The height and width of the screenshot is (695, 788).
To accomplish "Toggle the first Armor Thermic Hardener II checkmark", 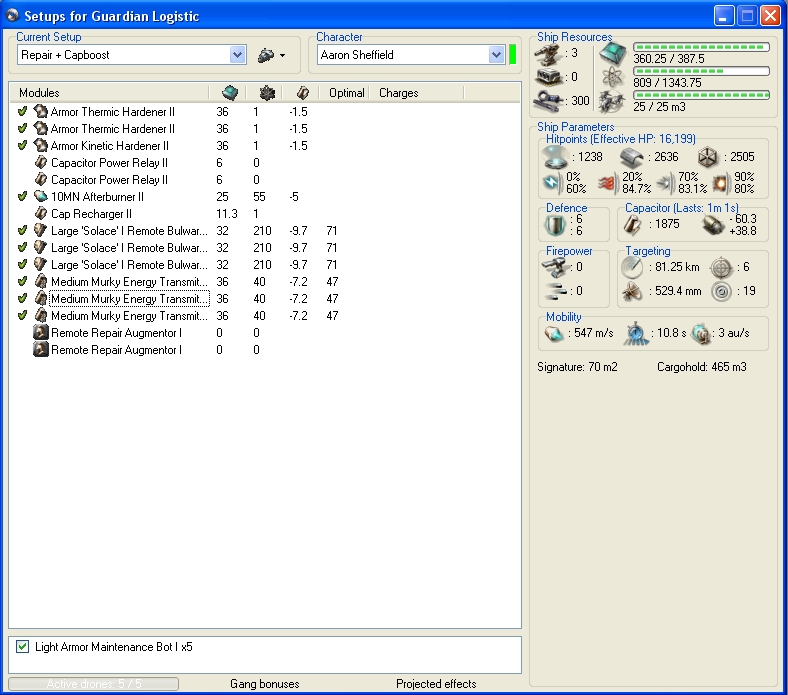I will [22, 112].
